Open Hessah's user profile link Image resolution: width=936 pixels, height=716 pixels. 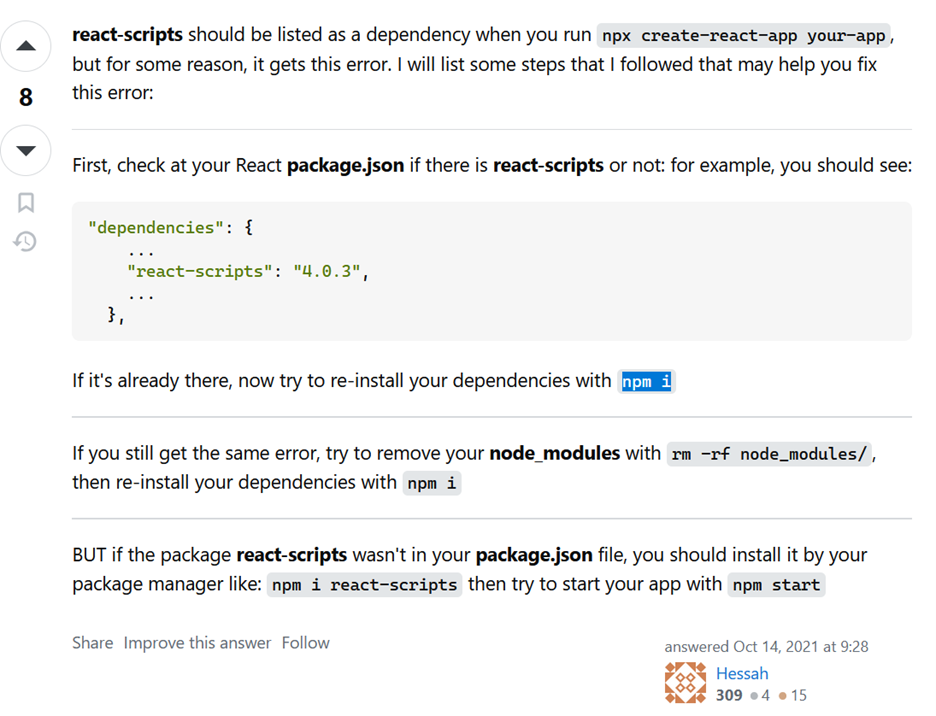click(742, 674)
